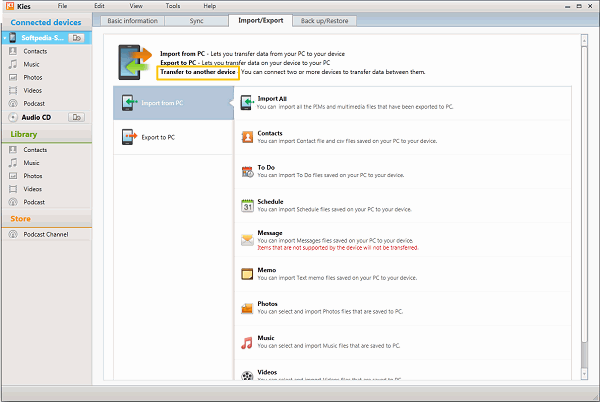
Task: Select the Contacts import icon
Action: pyautogui.click(x=246, y=137)
